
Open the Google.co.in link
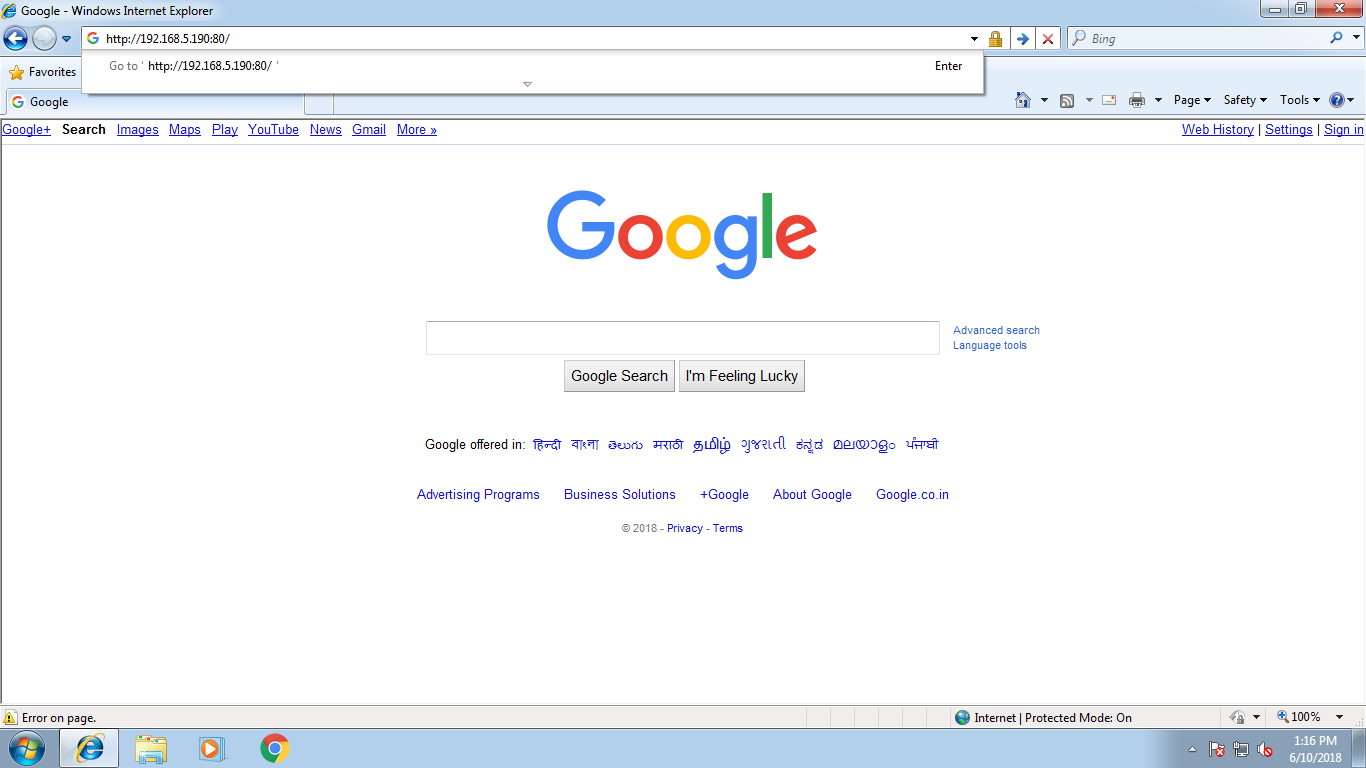click(912, 494)
